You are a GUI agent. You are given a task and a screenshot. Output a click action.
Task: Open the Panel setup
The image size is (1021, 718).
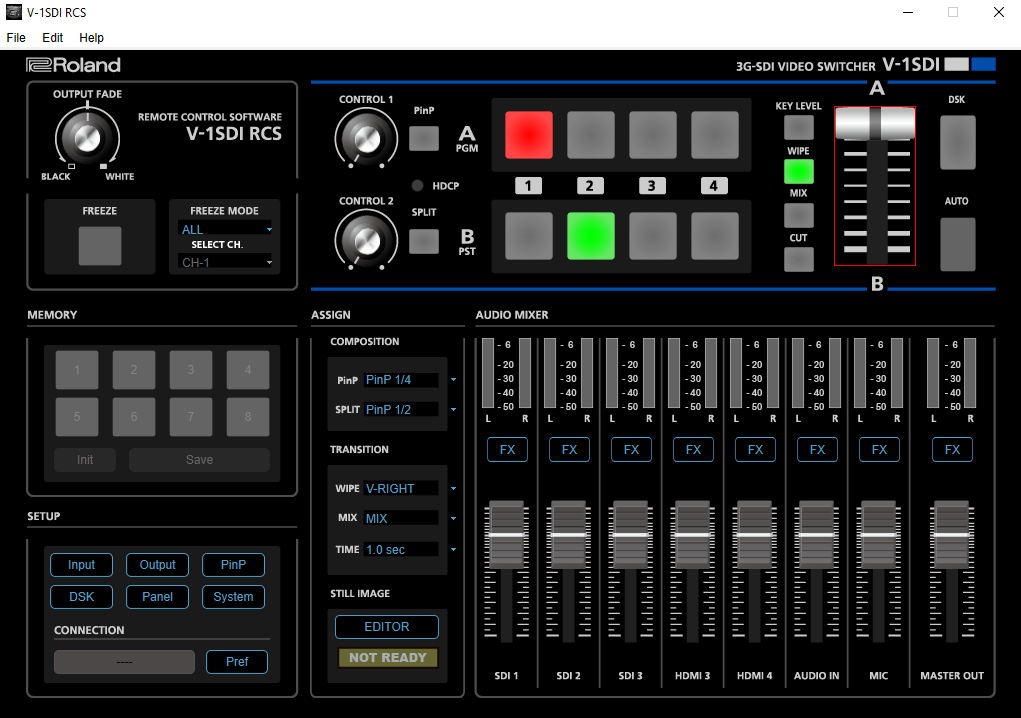pyautogui.click(x=158, y=597)
